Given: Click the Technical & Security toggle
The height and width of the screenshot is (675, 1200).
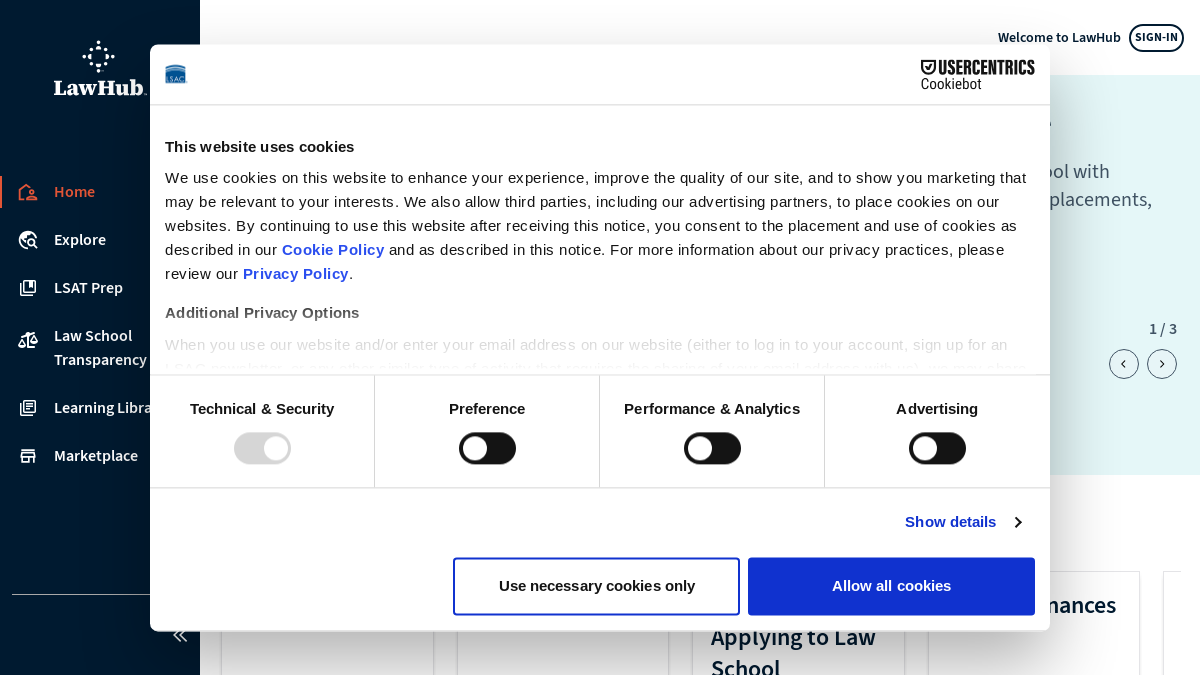Looking at the screenshot, I should (x=262, y=448).
